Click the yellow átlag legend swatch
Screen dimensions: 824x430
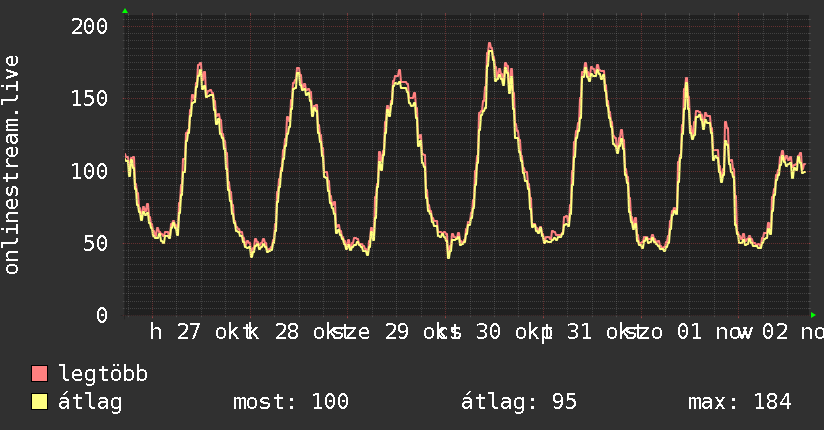pos(40,402)
